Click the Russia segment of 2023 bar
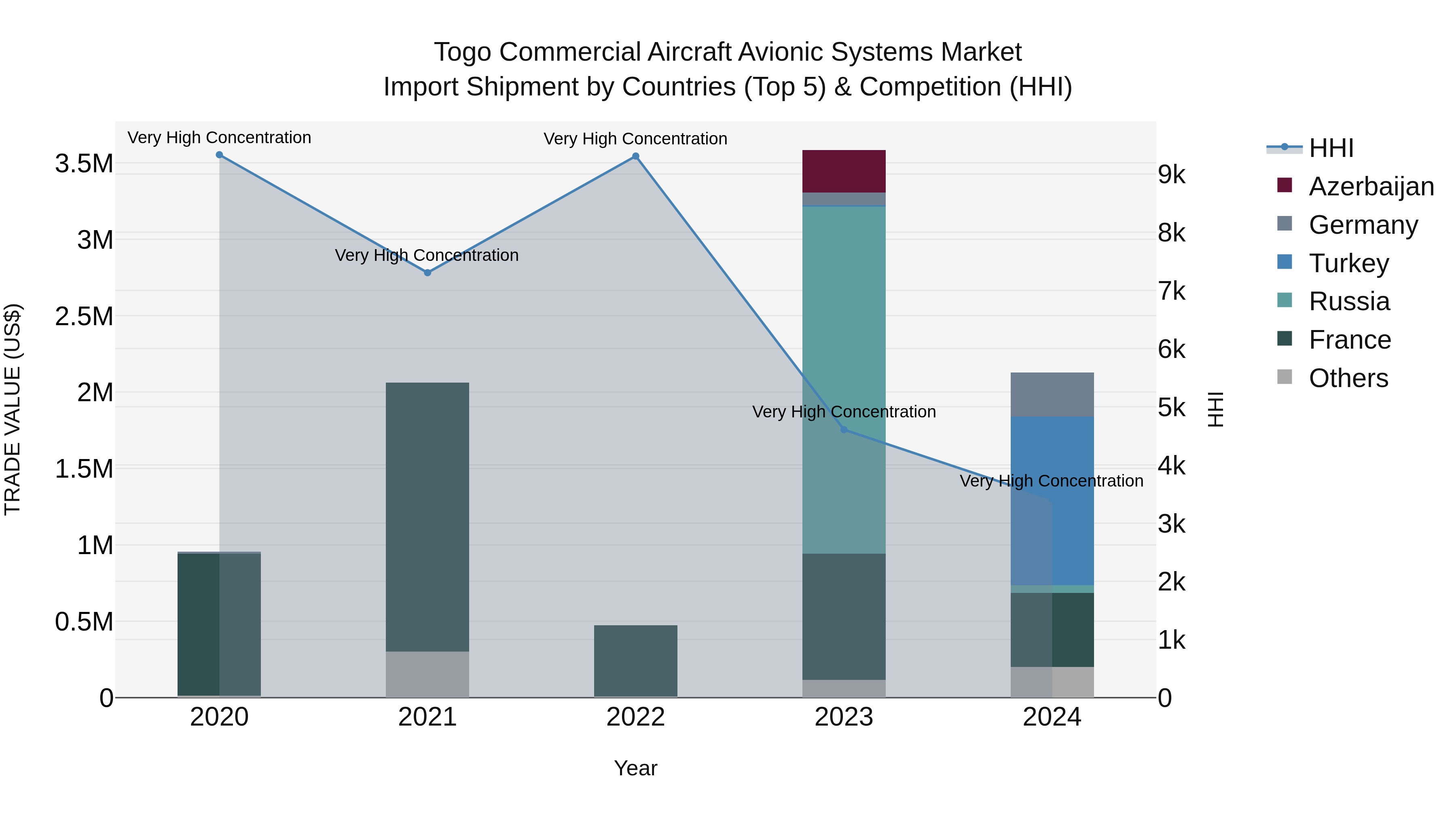This screenshot has width=1456, height=819. (844, 380)
